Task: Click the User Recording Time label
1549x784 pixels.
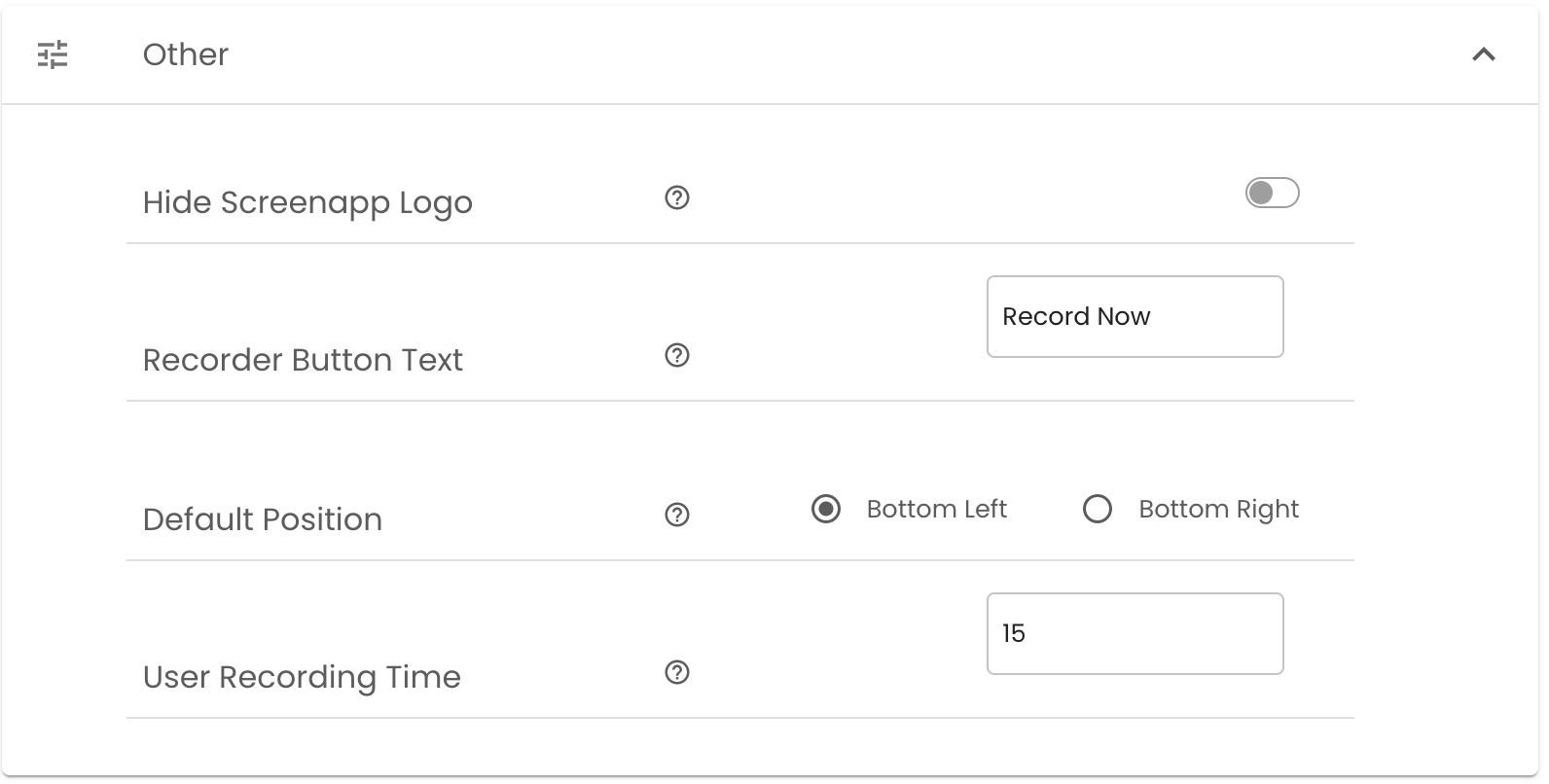Action: pos(302,677)
